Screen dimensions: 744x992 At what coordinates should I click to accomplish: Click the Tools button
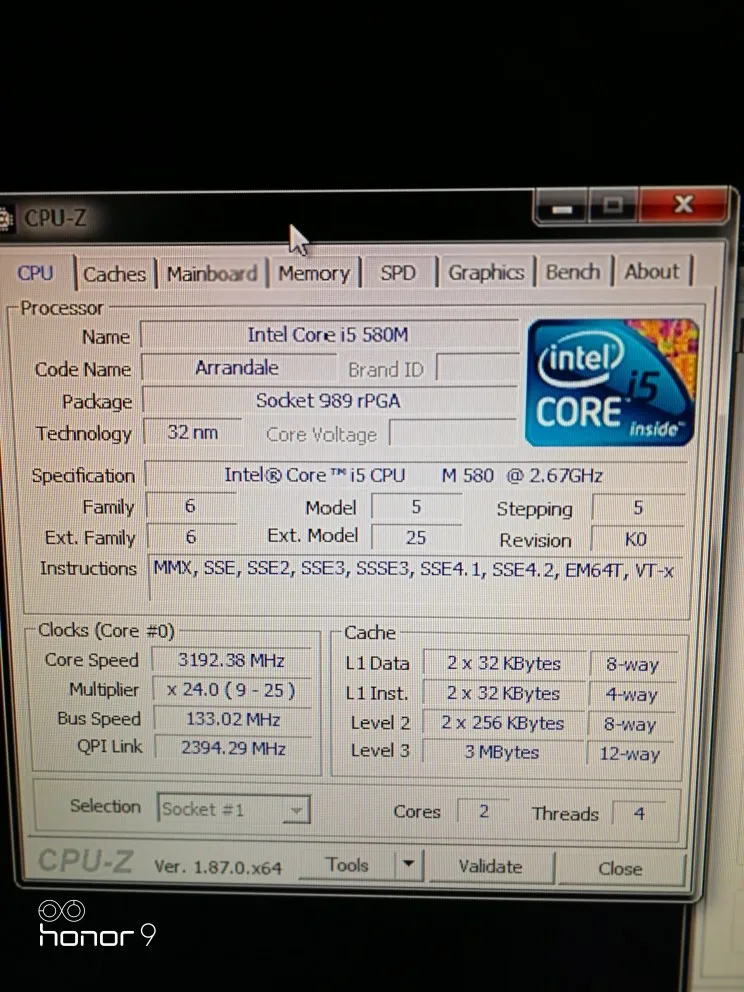[x=347, y=865]
